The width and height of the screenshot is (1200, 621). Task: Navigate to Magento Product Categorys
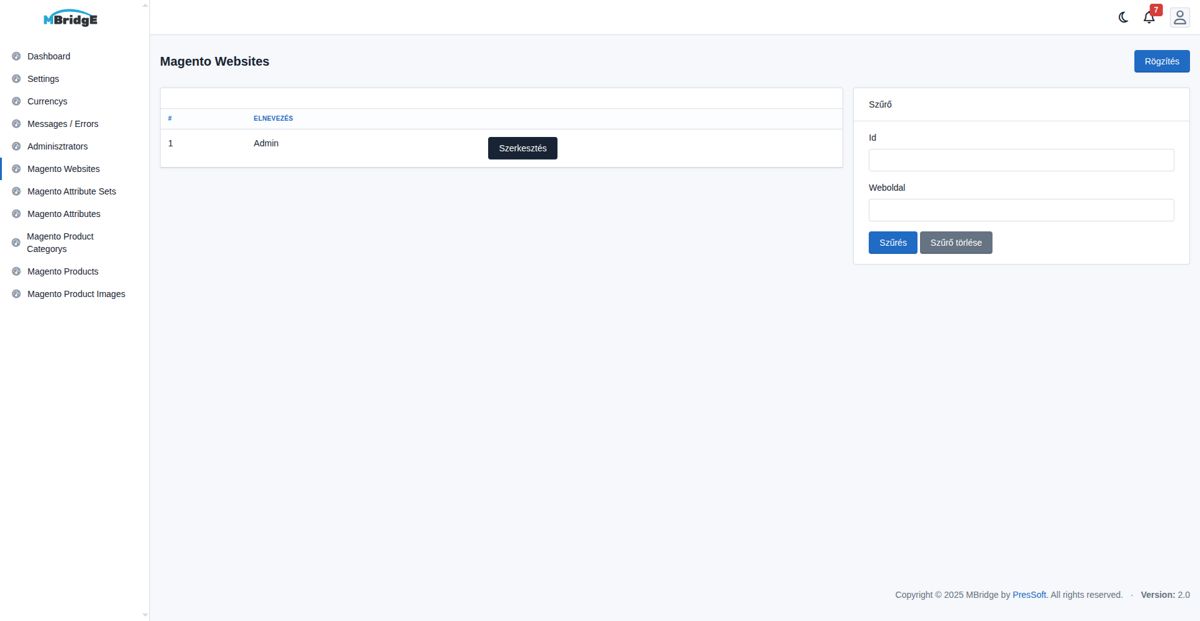coord(60,242)
